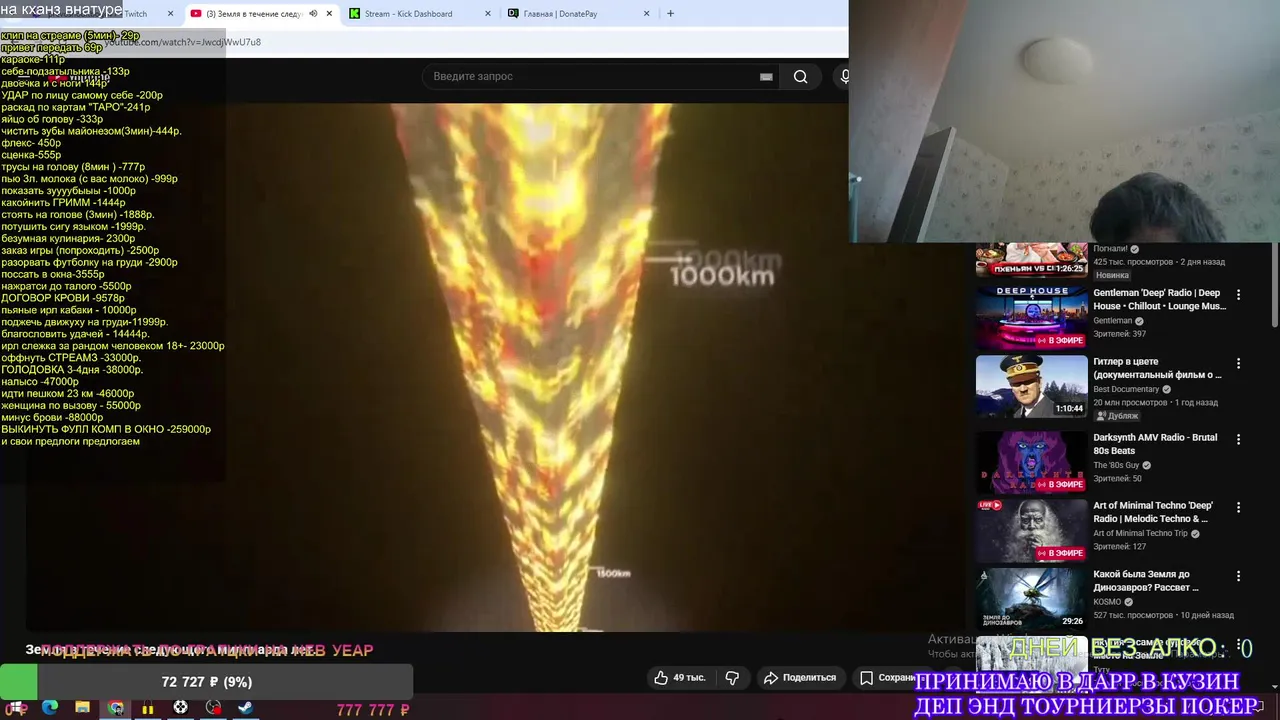The height and width of the screenshot is (720, 1280).
Task: Mute the YouTube tab via speaker icon
Action: point(313,14)
